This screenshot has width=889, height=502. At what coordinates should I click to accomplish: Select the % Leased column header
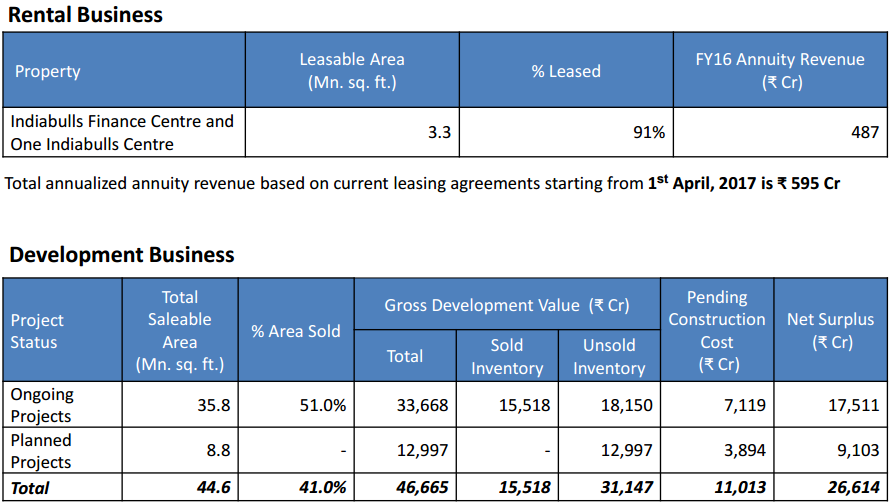coord(566,71)
